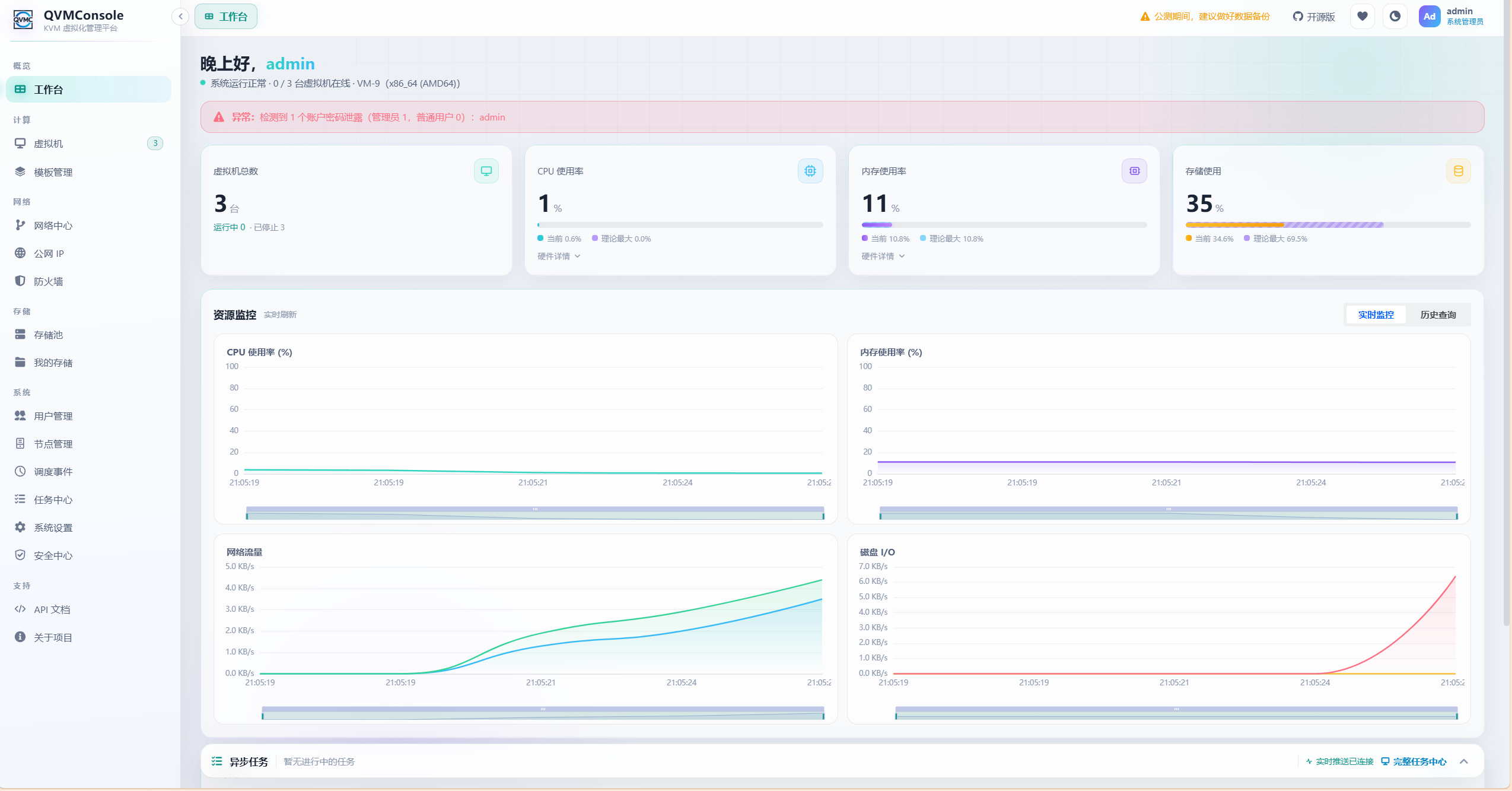This screenshot has height=791, width=1512.
Task: Click the 运行中 0 link
Action: (229, 227)
